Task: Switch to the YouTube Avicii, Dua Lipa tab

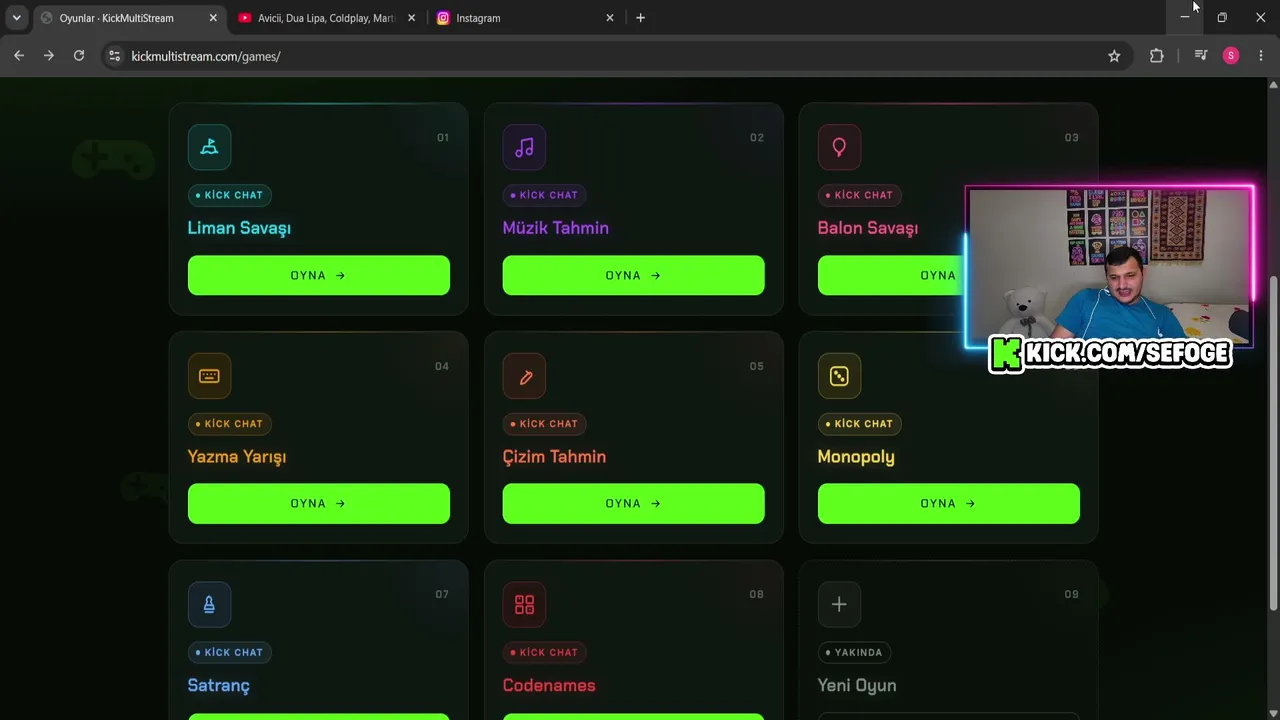Action: [x=327, y=18]
